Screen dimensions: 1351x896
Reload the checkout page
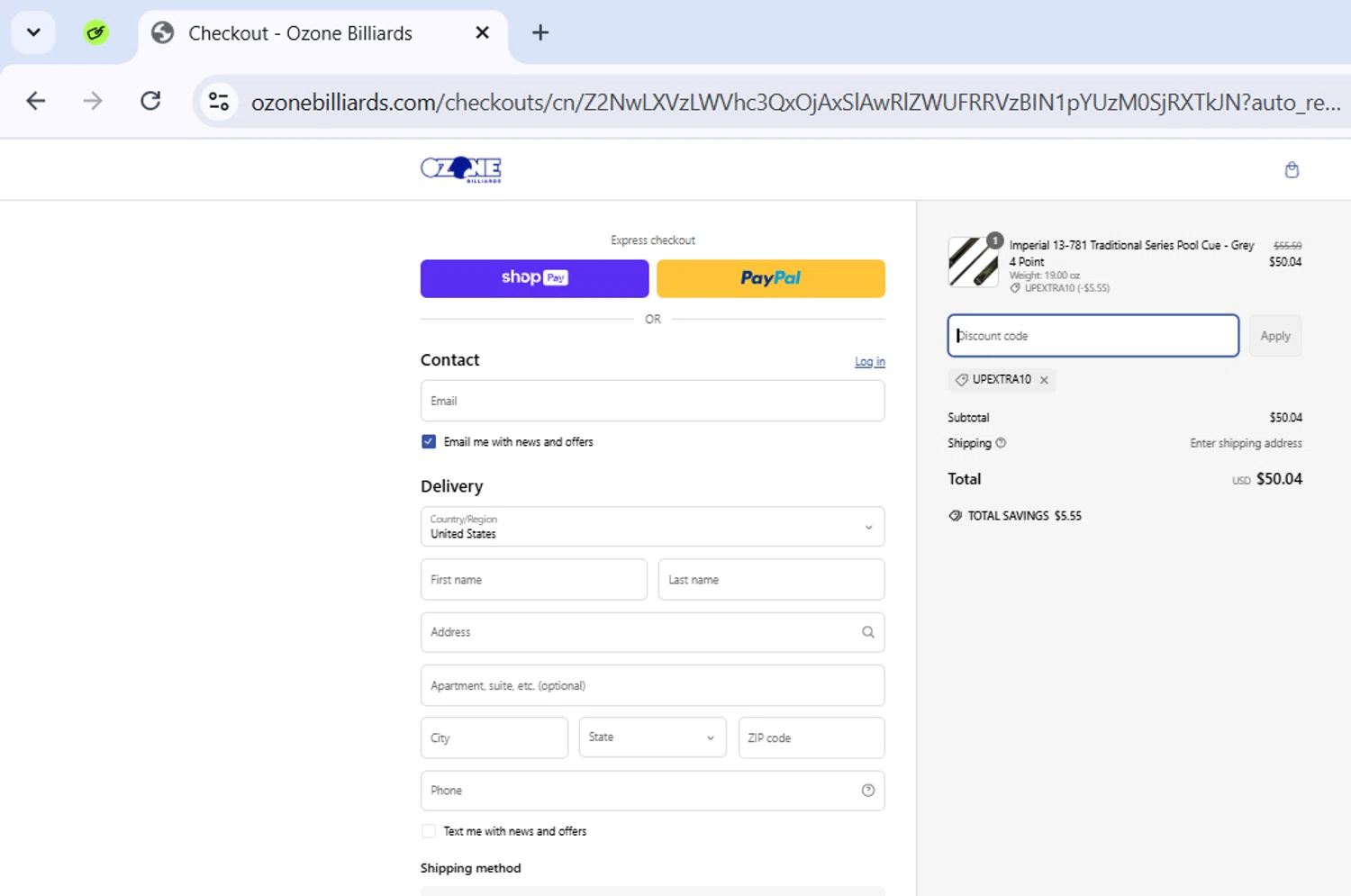click(x=150, y=101)
